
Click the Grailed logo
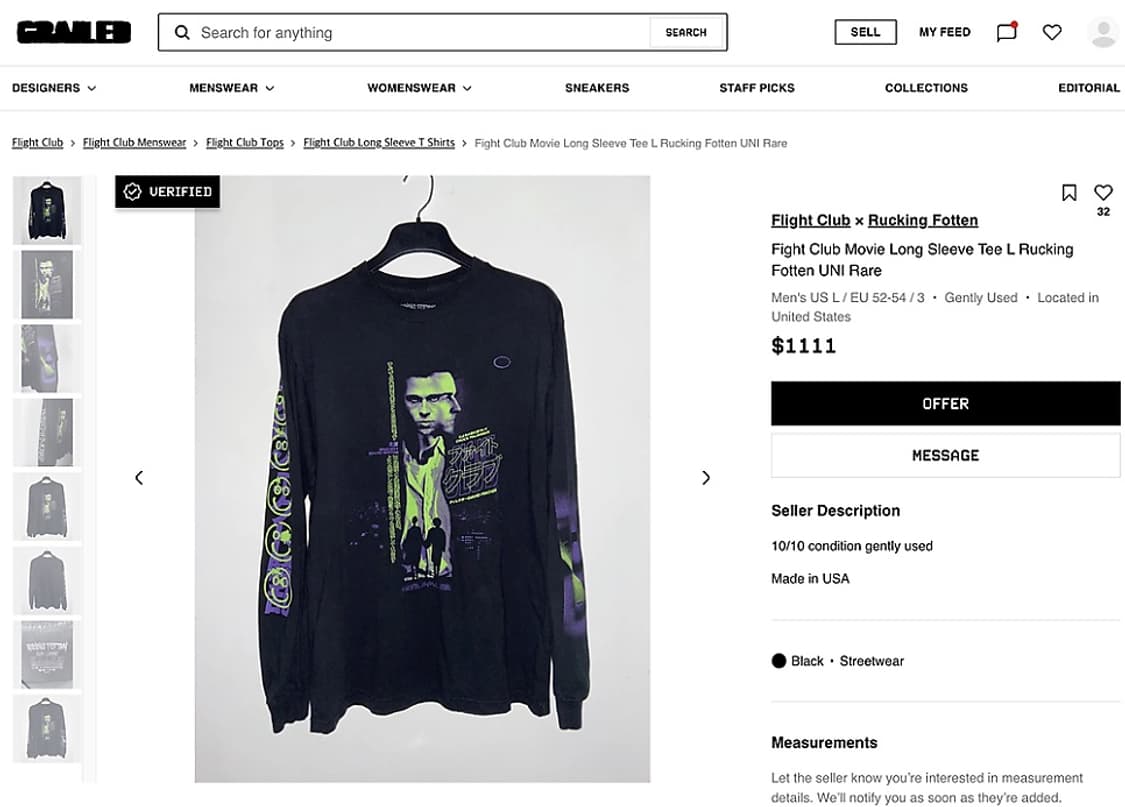tap(73, 32)
